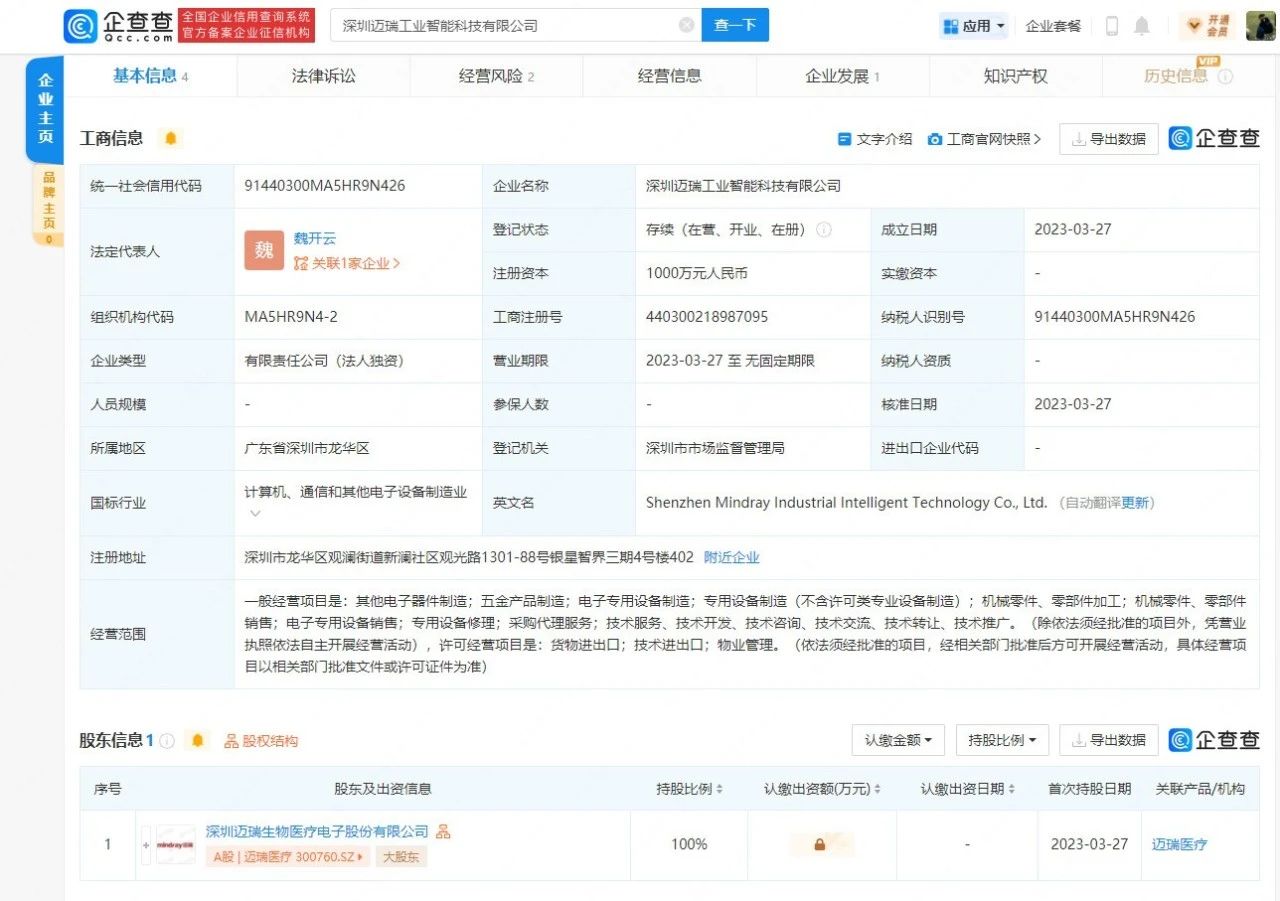Open the 持股比例 filter dropdown

1002,740
